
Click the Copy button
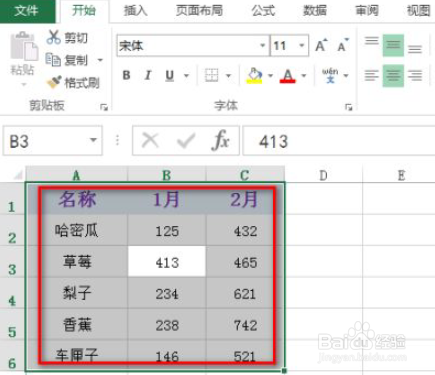click(x=67, y=60)
